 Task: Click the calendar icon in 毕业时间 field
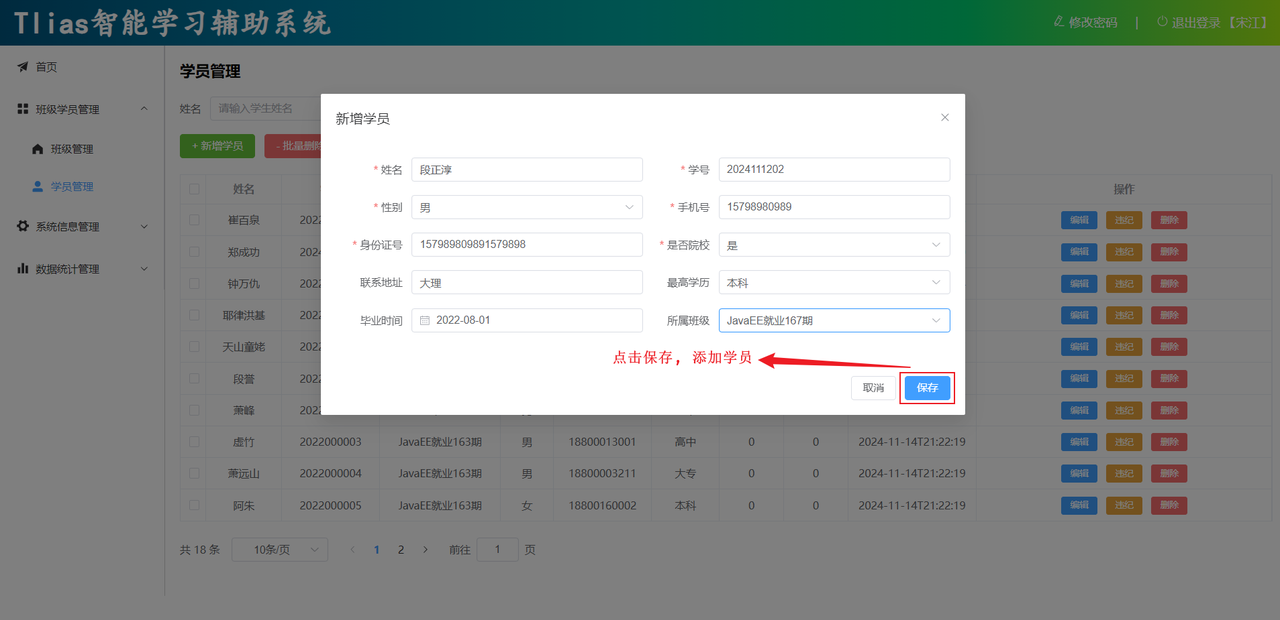click(x=425, y=321)
